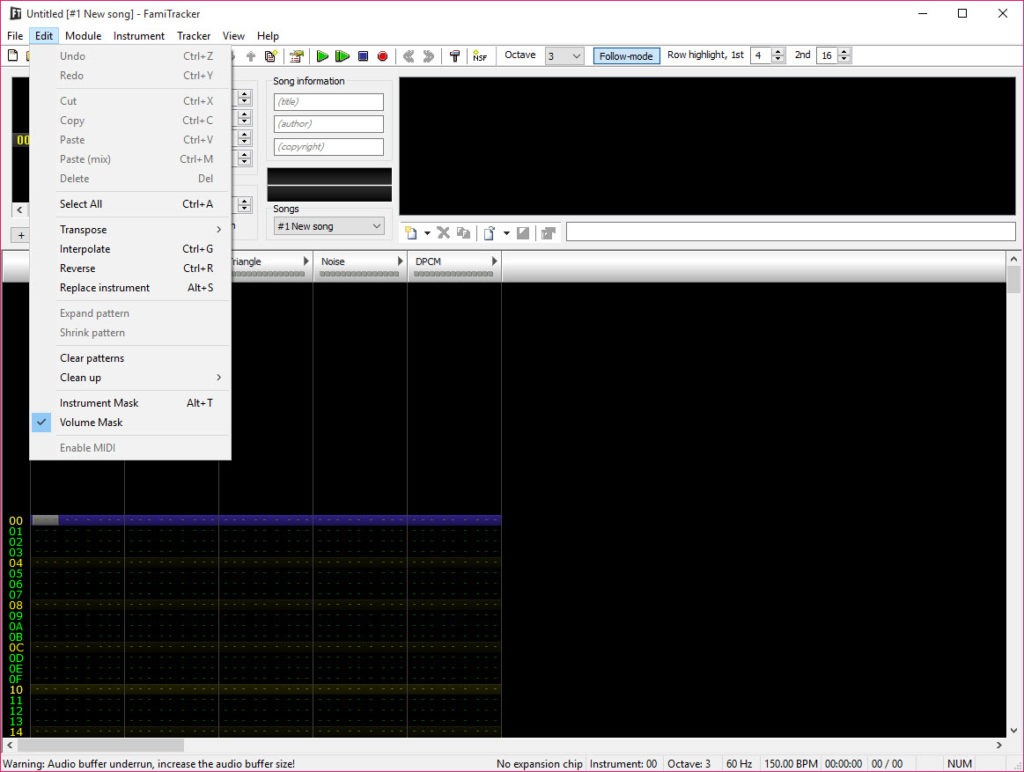Click the previous frame double-arrow icon

[409, 56]
